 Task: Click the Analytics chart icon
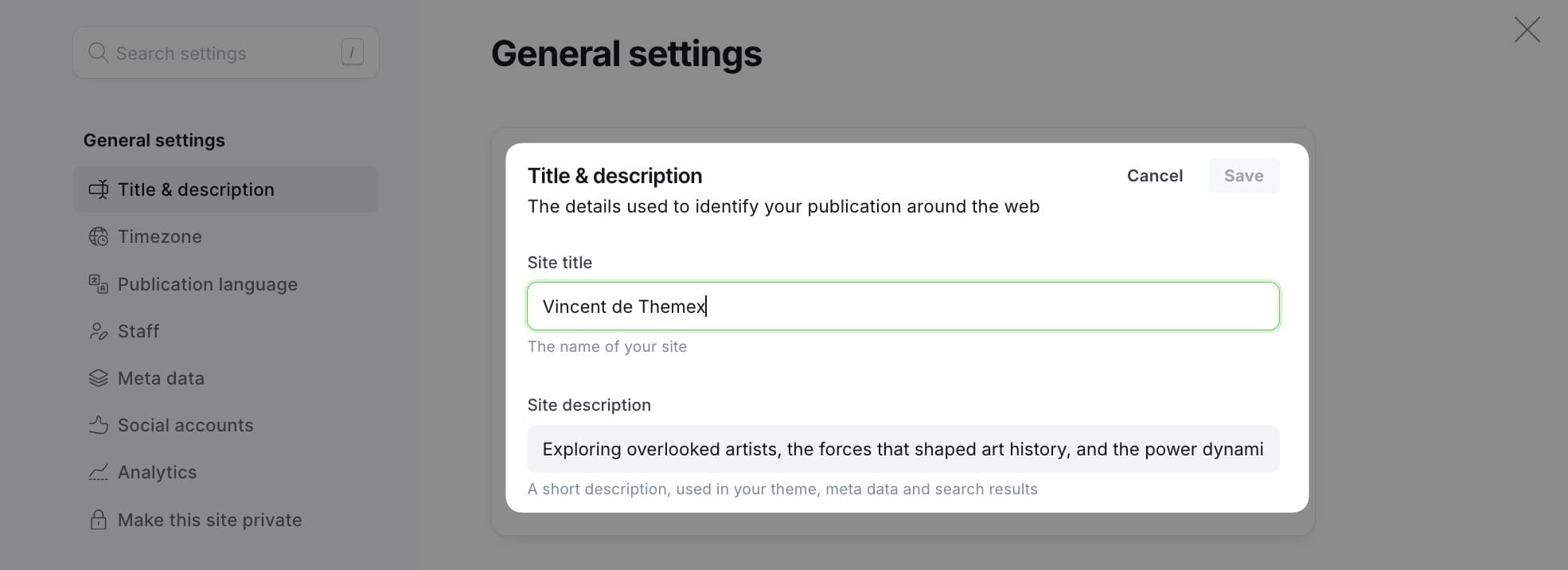point(98,472)
